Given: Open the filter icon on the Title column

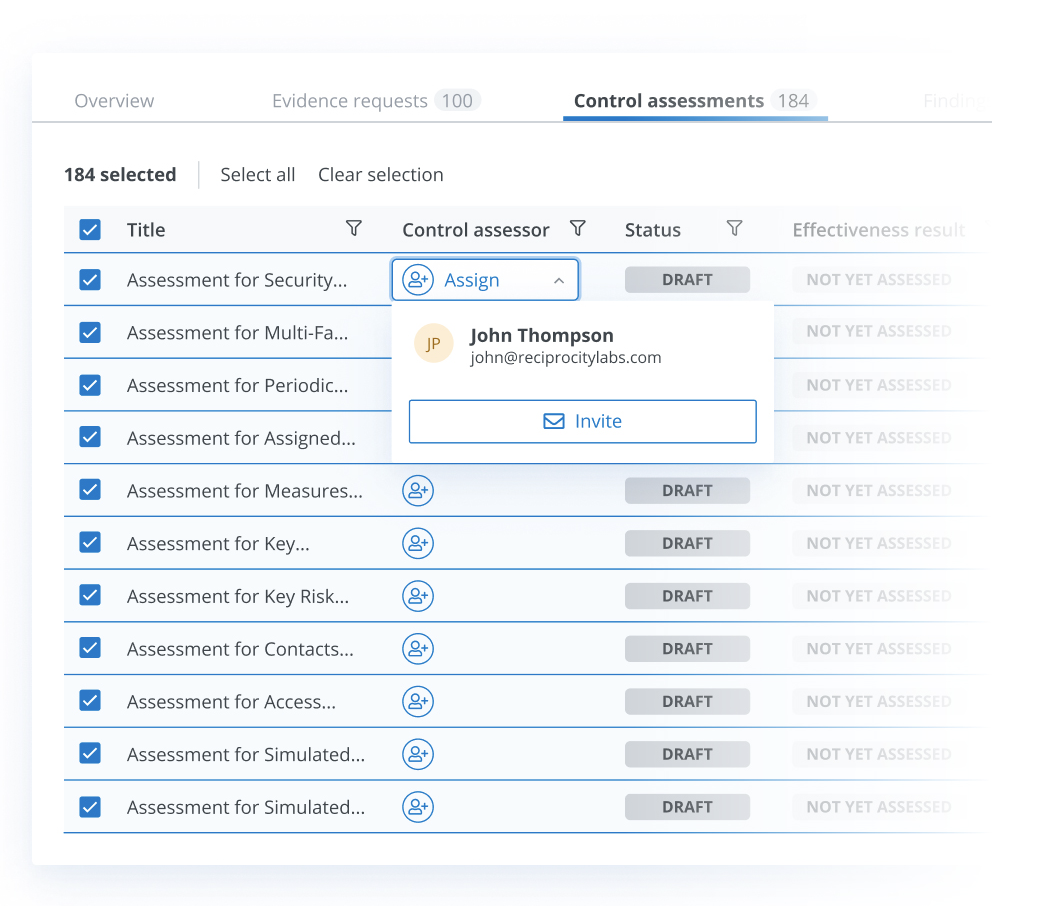Looking at the screenshot, I should click(x=354, y=229).
